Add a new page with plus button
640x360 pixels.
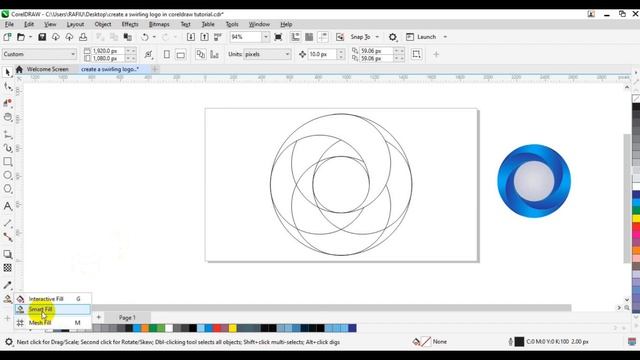[98, 317]
